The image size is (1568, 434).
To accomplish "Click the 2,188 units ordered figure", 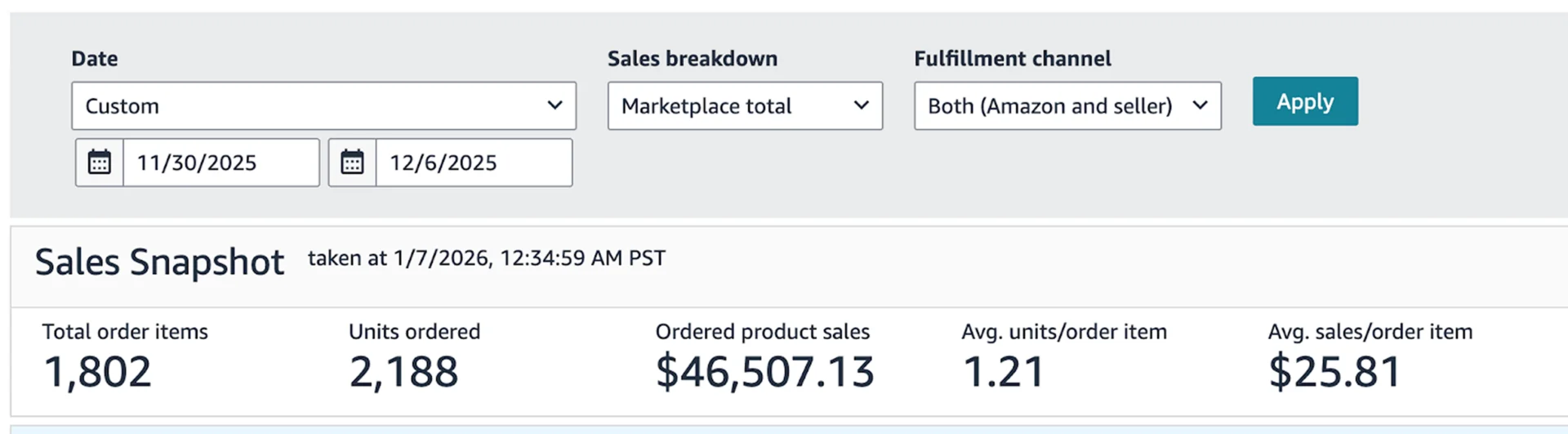I will coord(403,372).
